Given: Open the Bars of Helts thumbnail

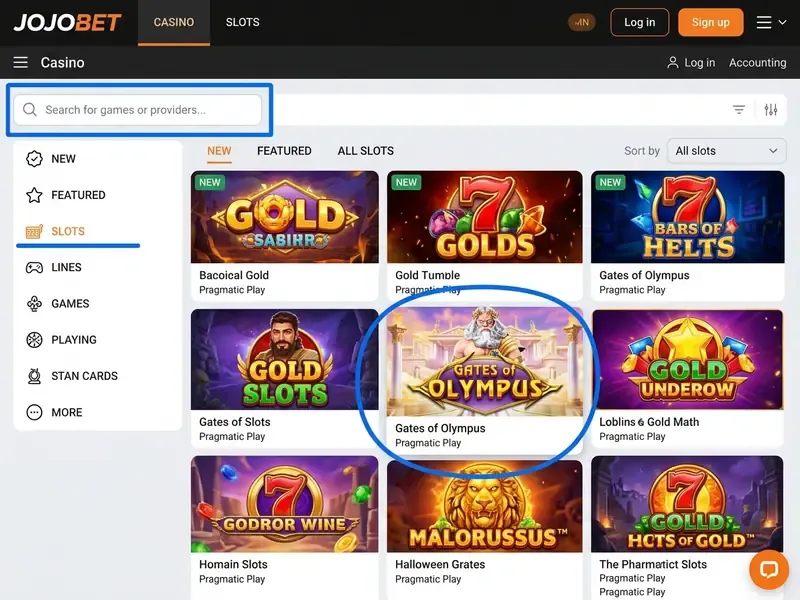Looking at the screenshot, I should 688,217.
